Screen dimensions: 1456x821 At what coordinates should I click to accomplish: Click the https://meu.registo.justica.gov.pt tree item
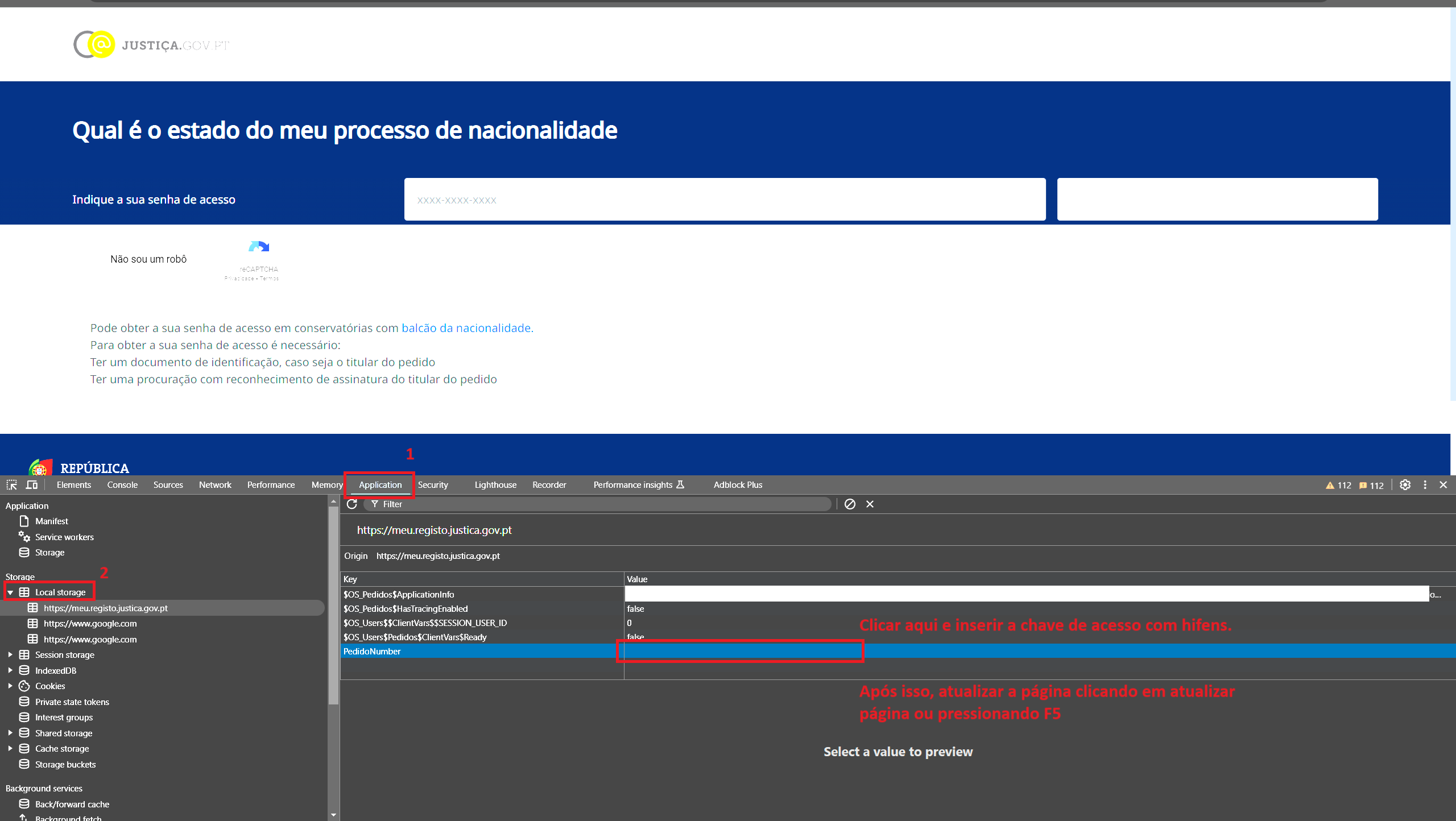point(104,607)
